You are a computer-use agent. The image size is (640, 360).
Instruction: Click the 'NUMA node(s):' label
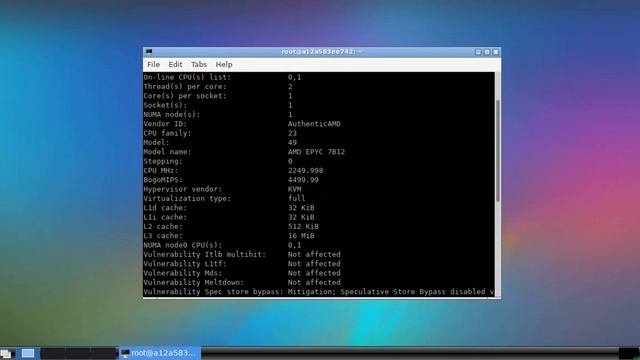pyautogui.click(x=172, y=115)
